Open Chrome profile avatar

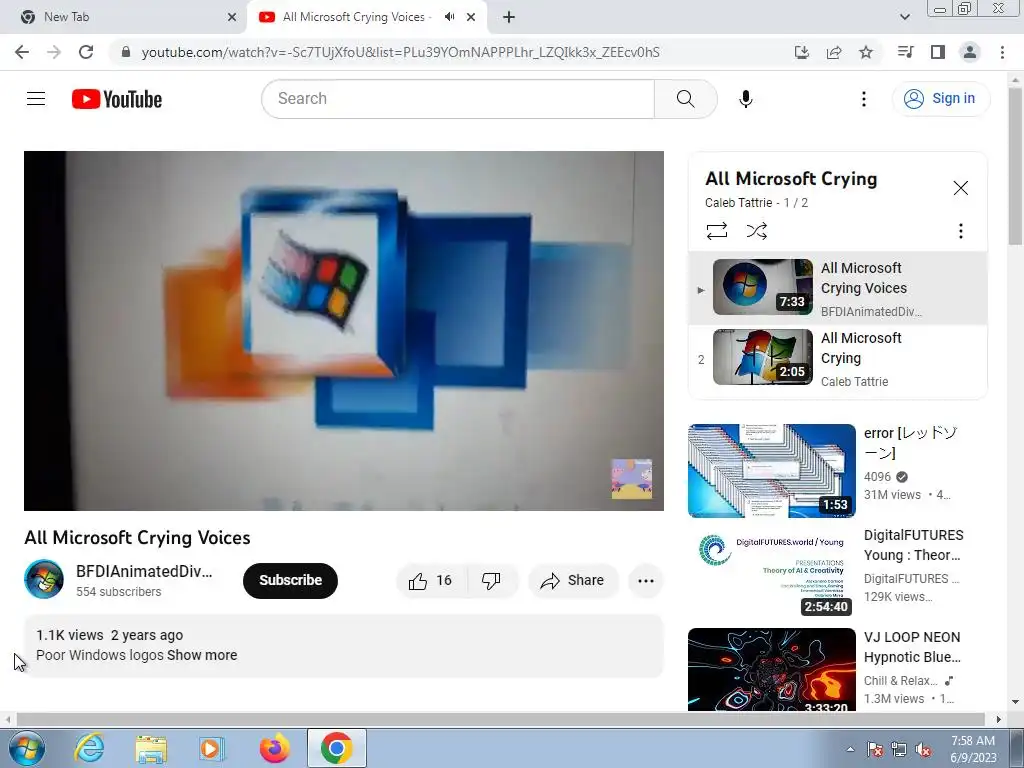tap(970, 52)
